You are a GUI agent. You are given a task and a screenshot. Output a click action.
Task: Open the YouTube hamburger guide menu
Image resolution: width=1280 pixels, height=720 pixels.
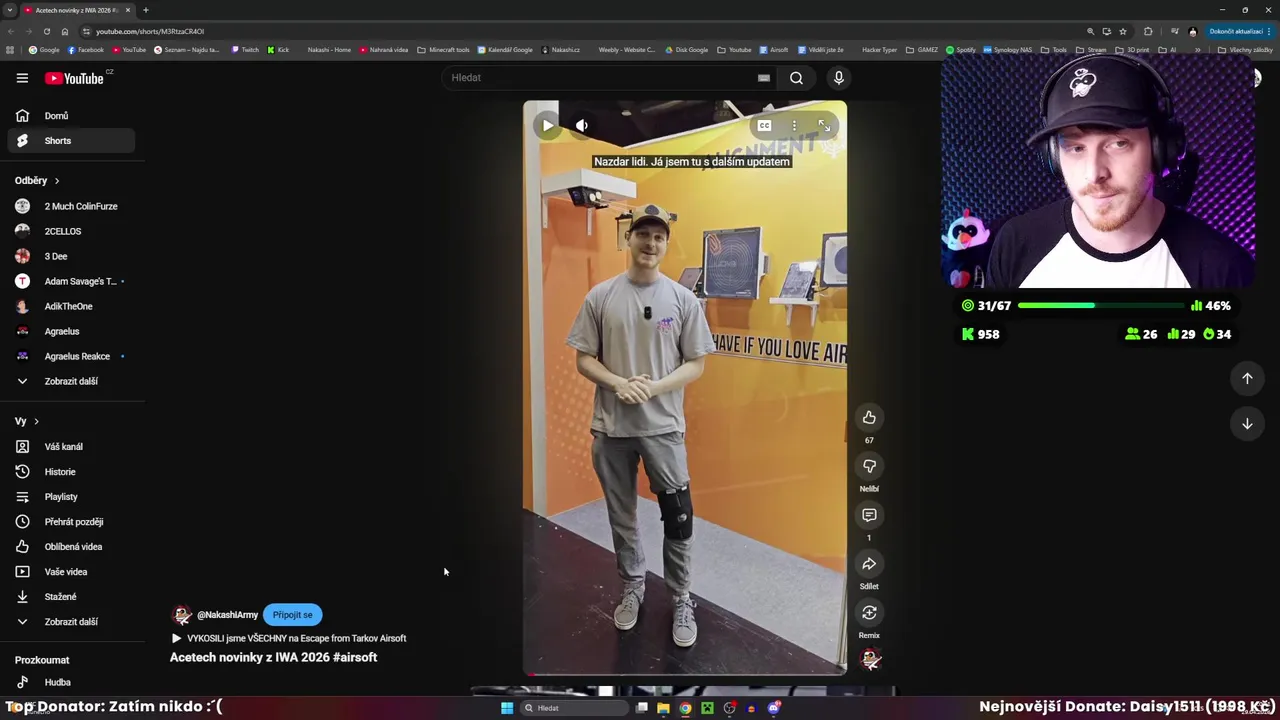coord(22,78)
